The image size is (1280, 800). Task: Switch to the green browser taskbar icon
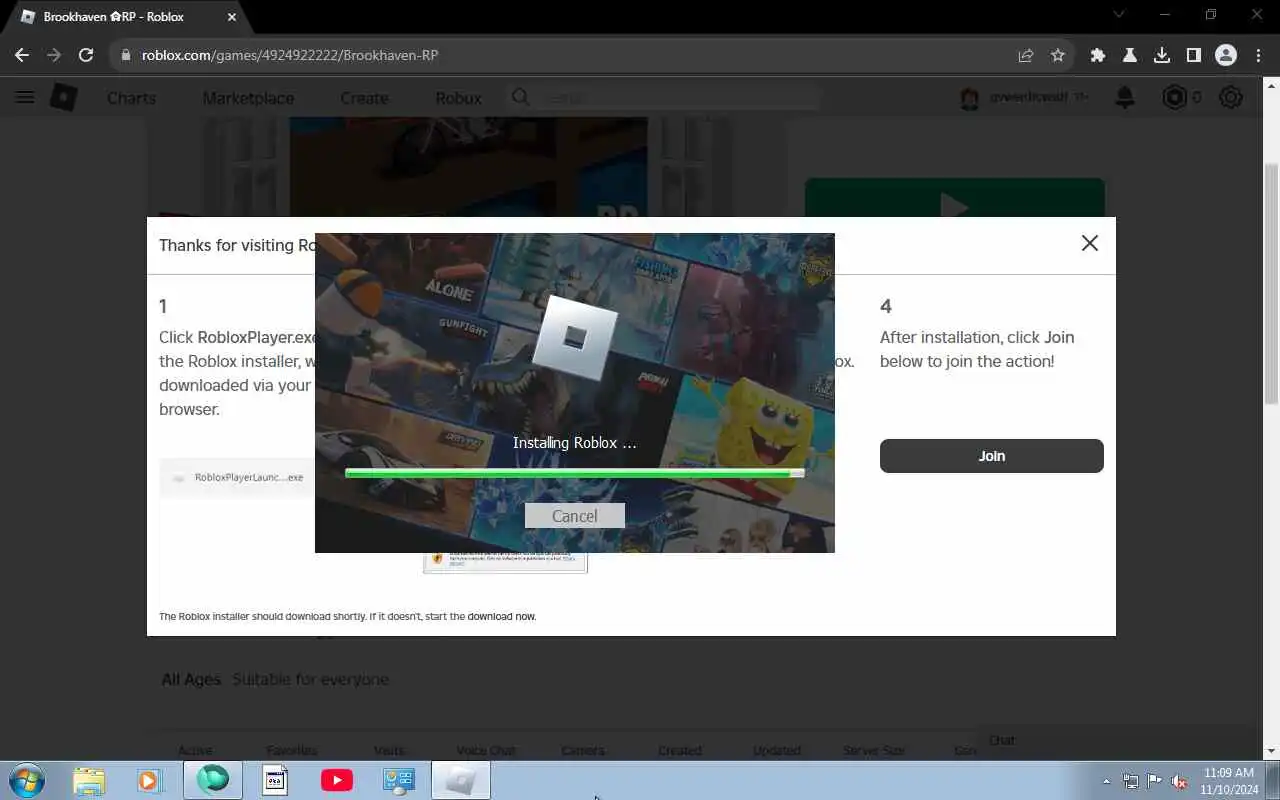point(213,780)
